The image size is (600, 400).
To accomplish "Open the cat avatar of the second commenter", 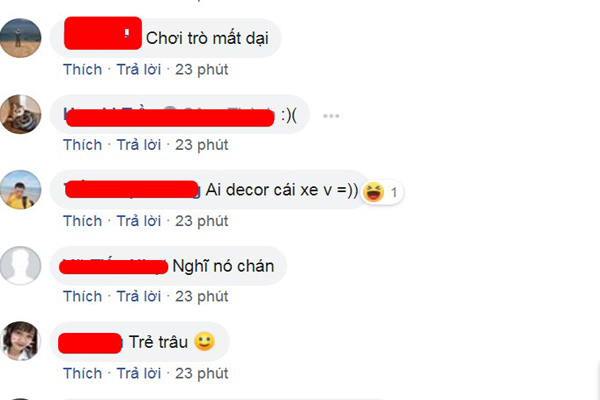I will (21, 114).
